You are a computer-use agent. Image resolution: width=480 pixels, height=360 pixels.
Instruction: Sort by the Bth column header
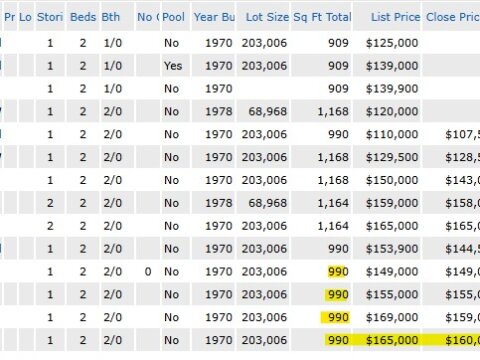pyautogui.click(x=111, y=17)
